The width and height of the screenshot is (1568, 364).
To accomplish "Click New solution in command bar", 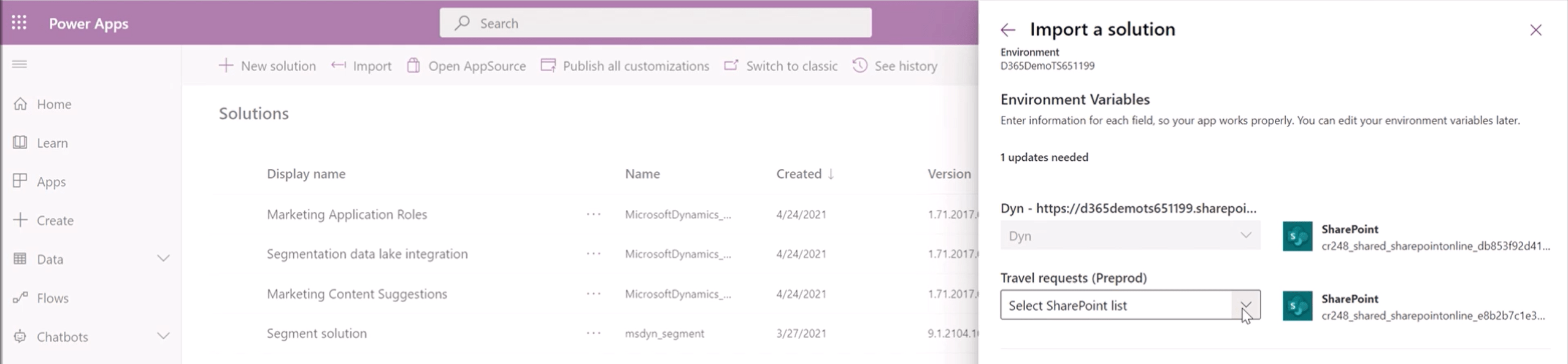I will pos(267,66).
